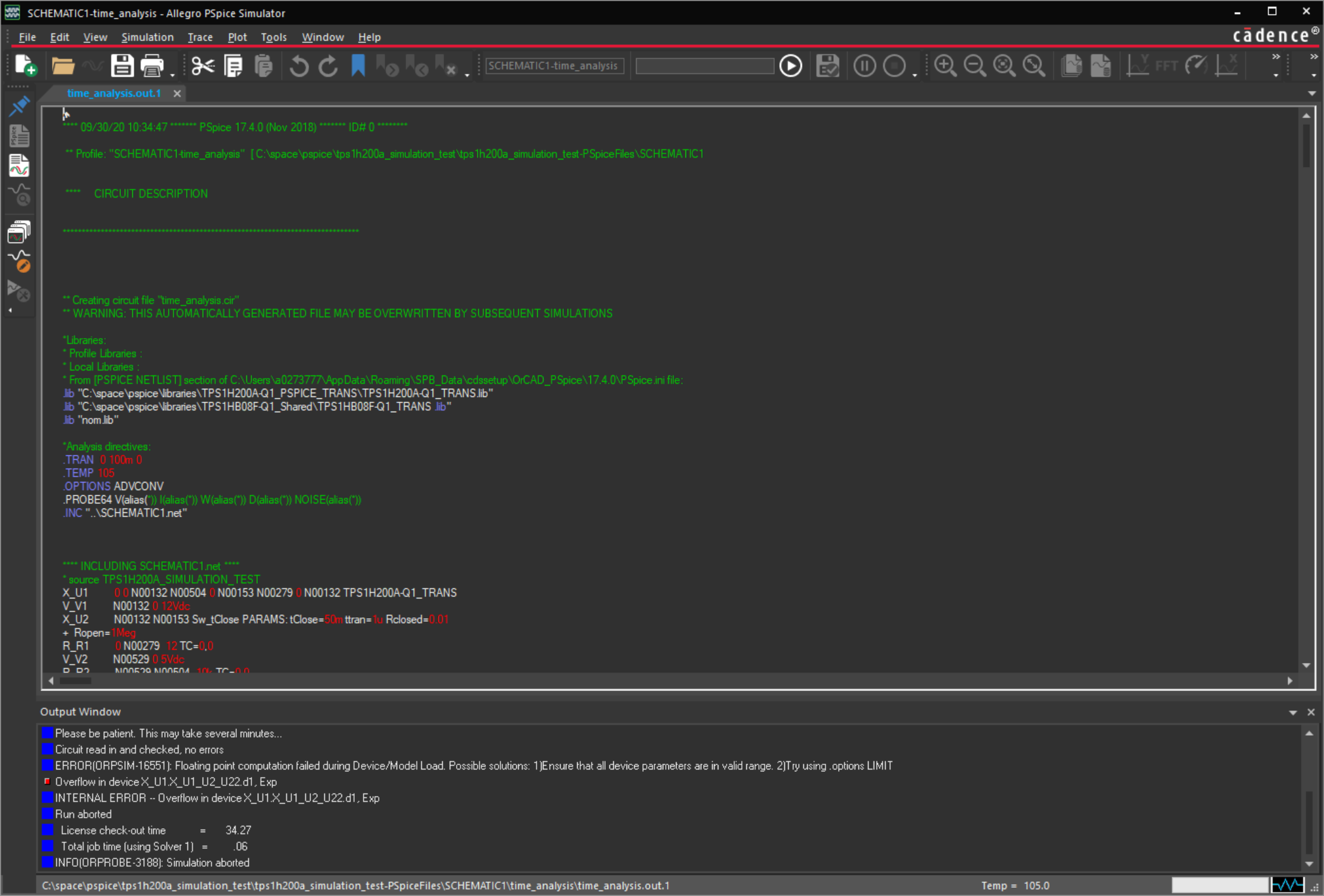
Task: Open the File menu
Action: pyautogui.click(x=27, y=37)
